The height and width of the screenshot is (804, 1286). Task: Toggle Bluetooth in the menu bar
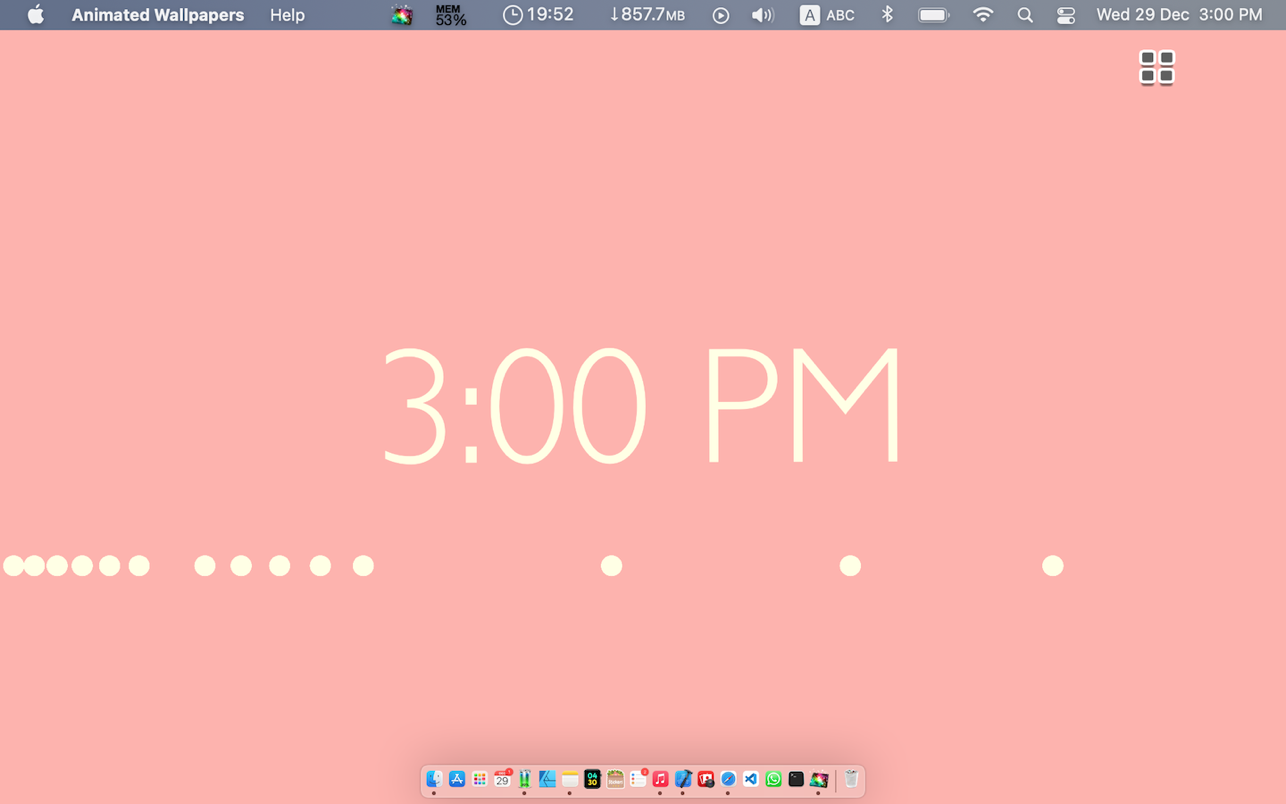(886, 15)
